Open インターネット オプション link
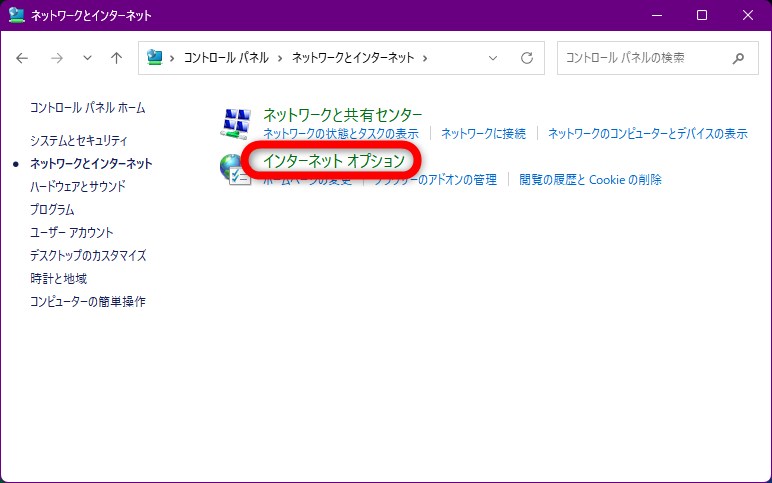This screenshot has height=483, width=772. (333, 160)
